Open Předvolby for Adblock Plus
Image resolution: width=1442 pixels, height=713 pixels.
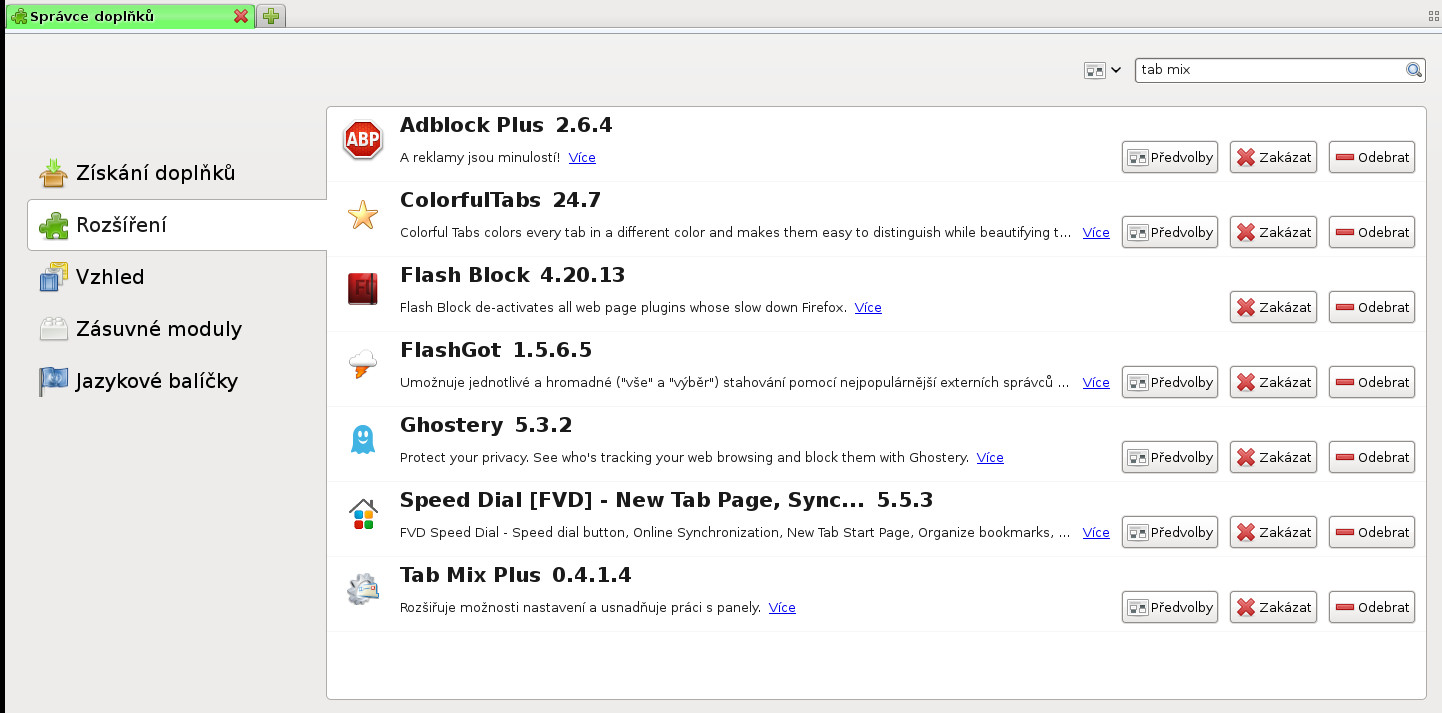[x=1170, y=157]
